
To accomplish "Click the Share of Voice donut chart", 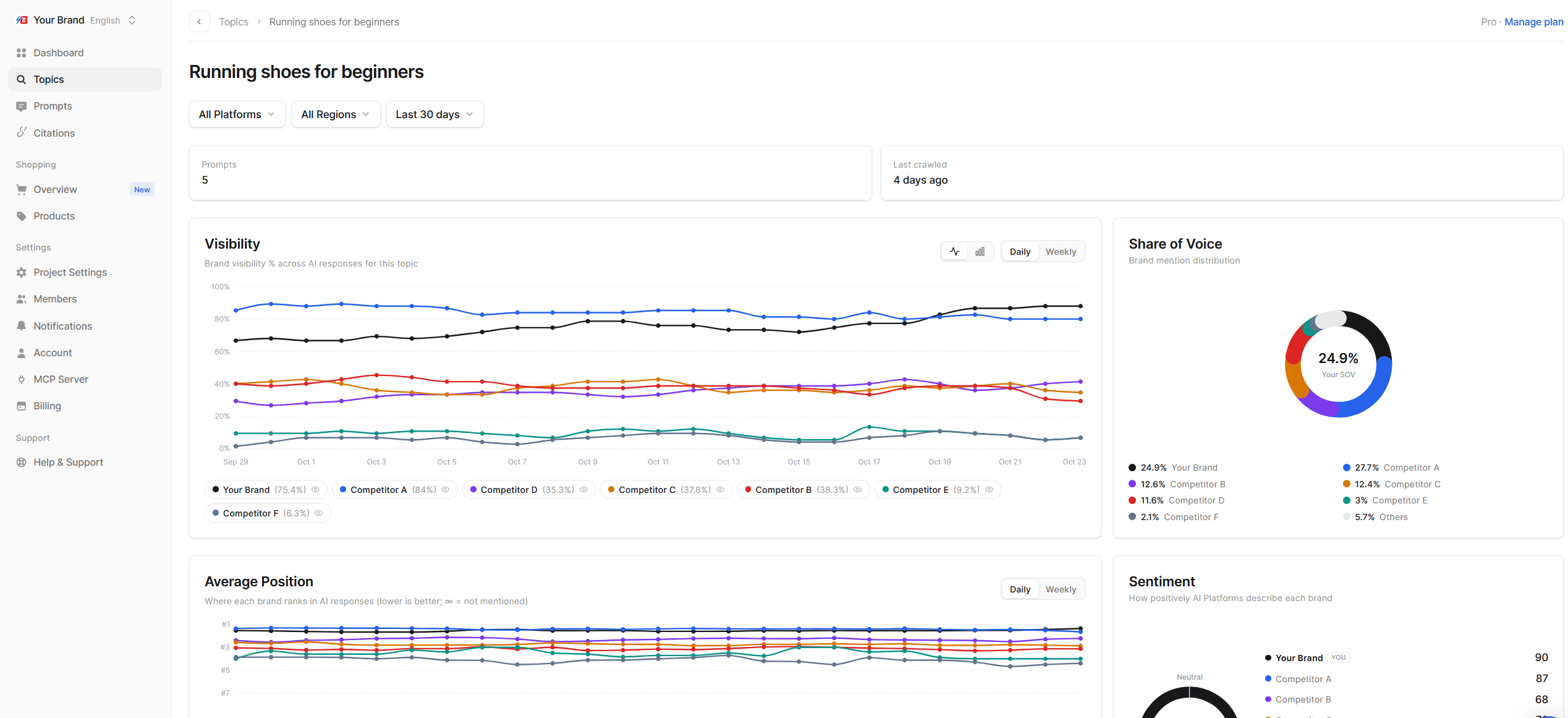I will pyautogui.click(x=1338, y=364).
